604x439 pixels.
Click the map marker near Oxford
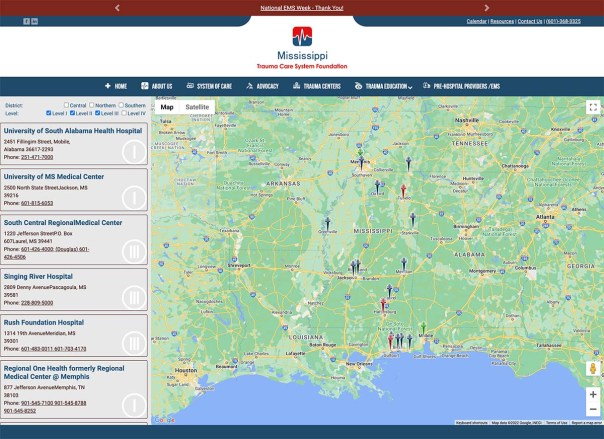coord(378,187)
